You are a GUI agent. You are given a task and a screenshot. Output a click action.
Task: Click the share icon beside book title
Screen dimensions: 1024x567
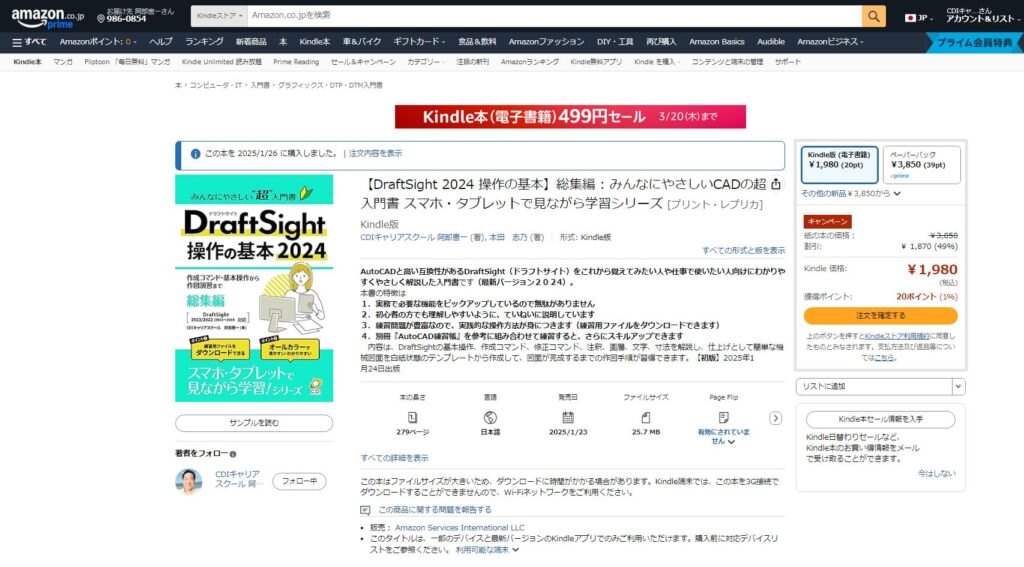click(776, 185)
